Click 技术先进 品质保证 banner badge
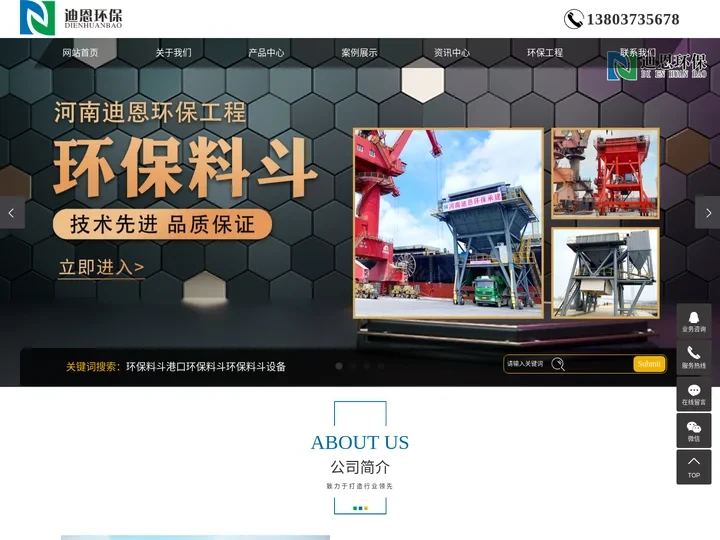The height and width of the screenshot is (540, 720). (162, 225)
